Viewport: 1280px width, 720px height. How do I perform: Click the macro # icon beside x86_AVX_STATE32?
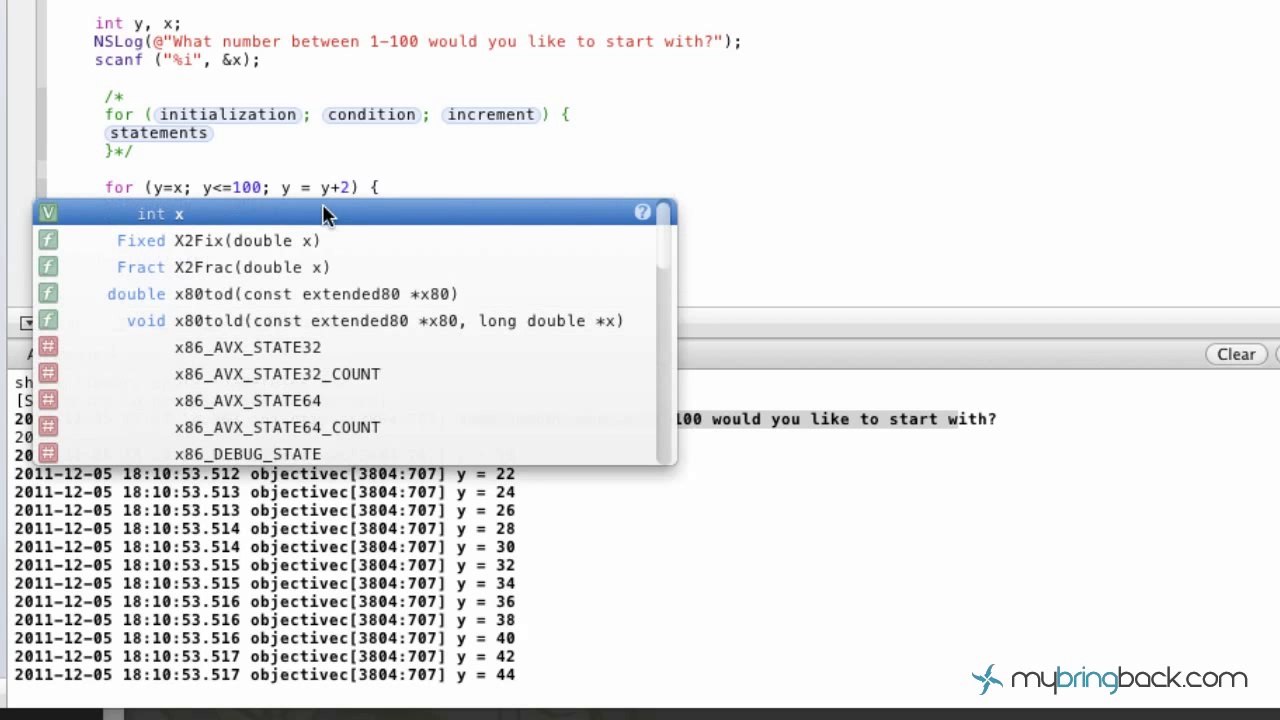[x=48, y=347]
